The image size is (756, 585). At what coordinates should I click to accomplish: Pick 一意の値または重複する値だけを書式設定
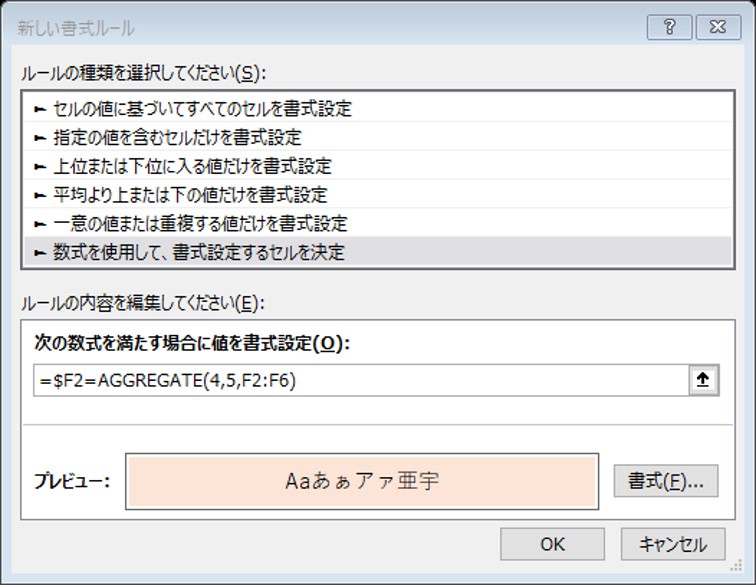(378, 223)
